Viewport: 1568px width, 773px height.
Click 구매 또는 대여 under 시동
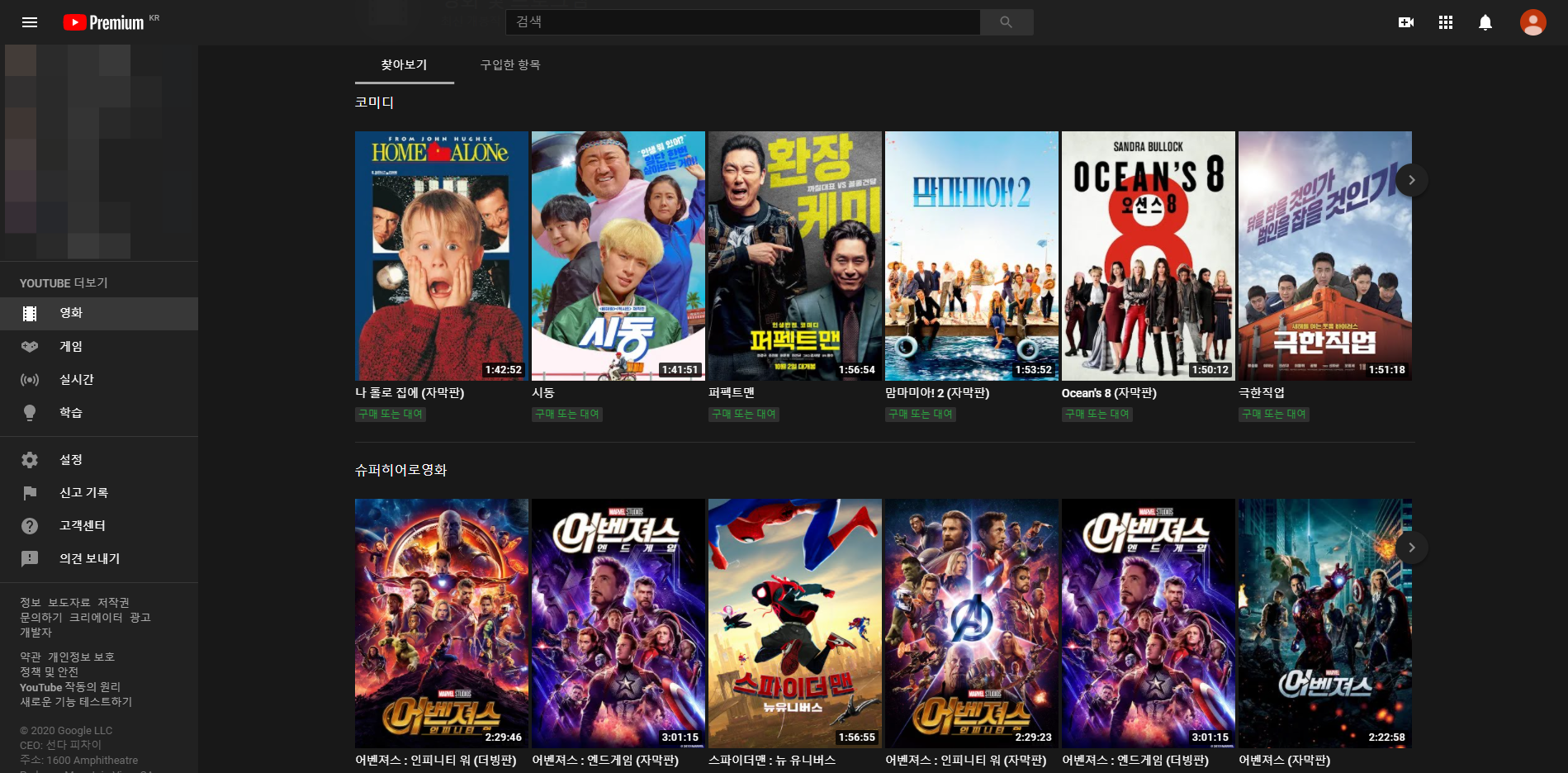(x=567, y=414)
